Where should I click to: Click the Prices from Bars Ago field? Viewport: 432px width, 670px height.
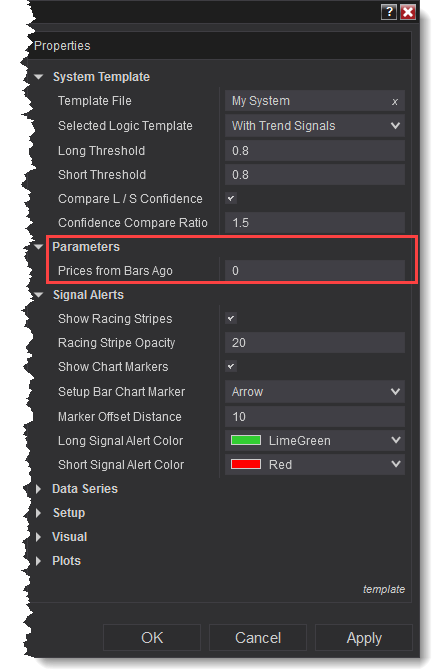click(x=314, y=270)
